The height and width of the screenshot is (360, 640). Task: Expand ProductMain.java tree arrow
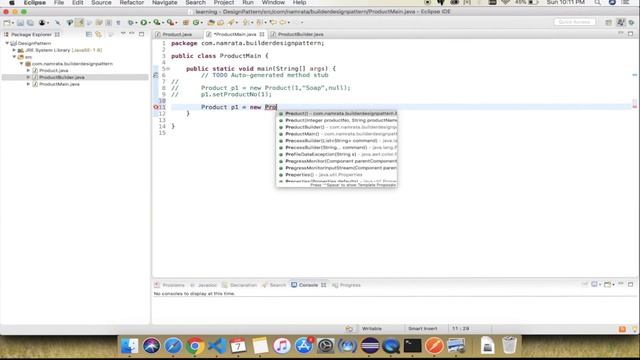pyautogui.click(x=28, y=84)
